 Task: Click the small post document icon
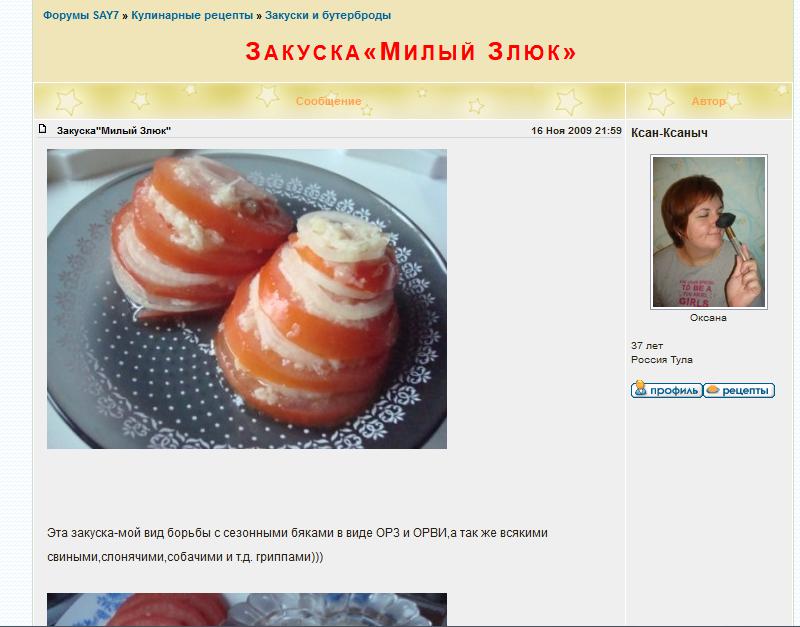pos(43,129)
